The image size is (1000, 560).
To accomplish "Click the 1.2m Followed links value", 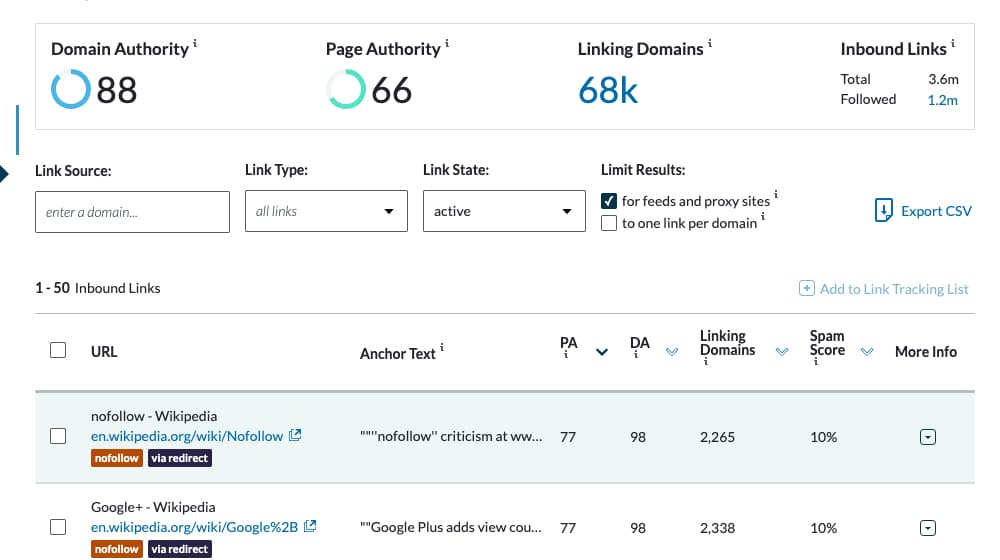I will [x=943, y=100].
